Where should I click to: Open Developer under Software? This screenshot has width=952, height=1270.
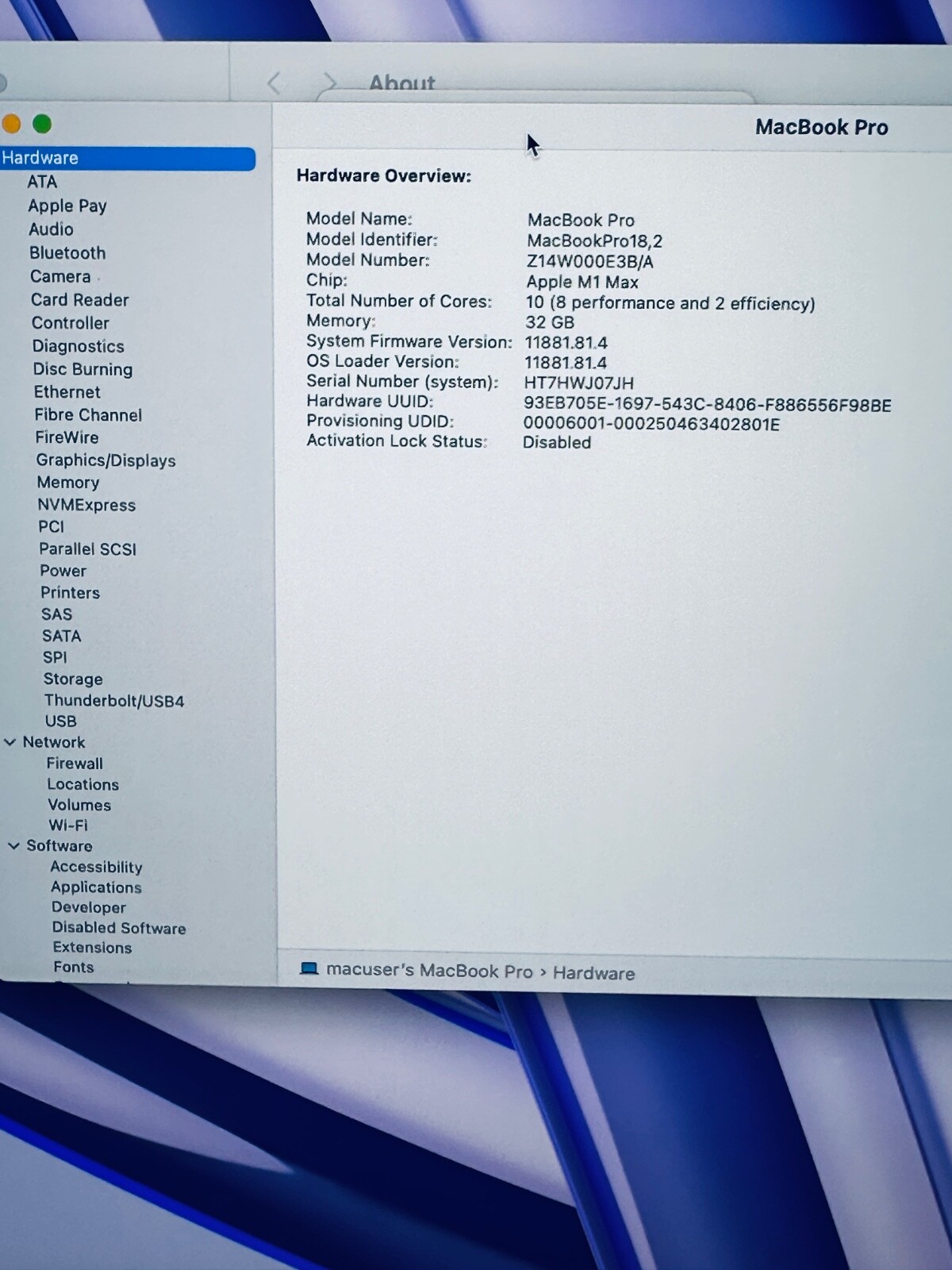click(89, 907)
